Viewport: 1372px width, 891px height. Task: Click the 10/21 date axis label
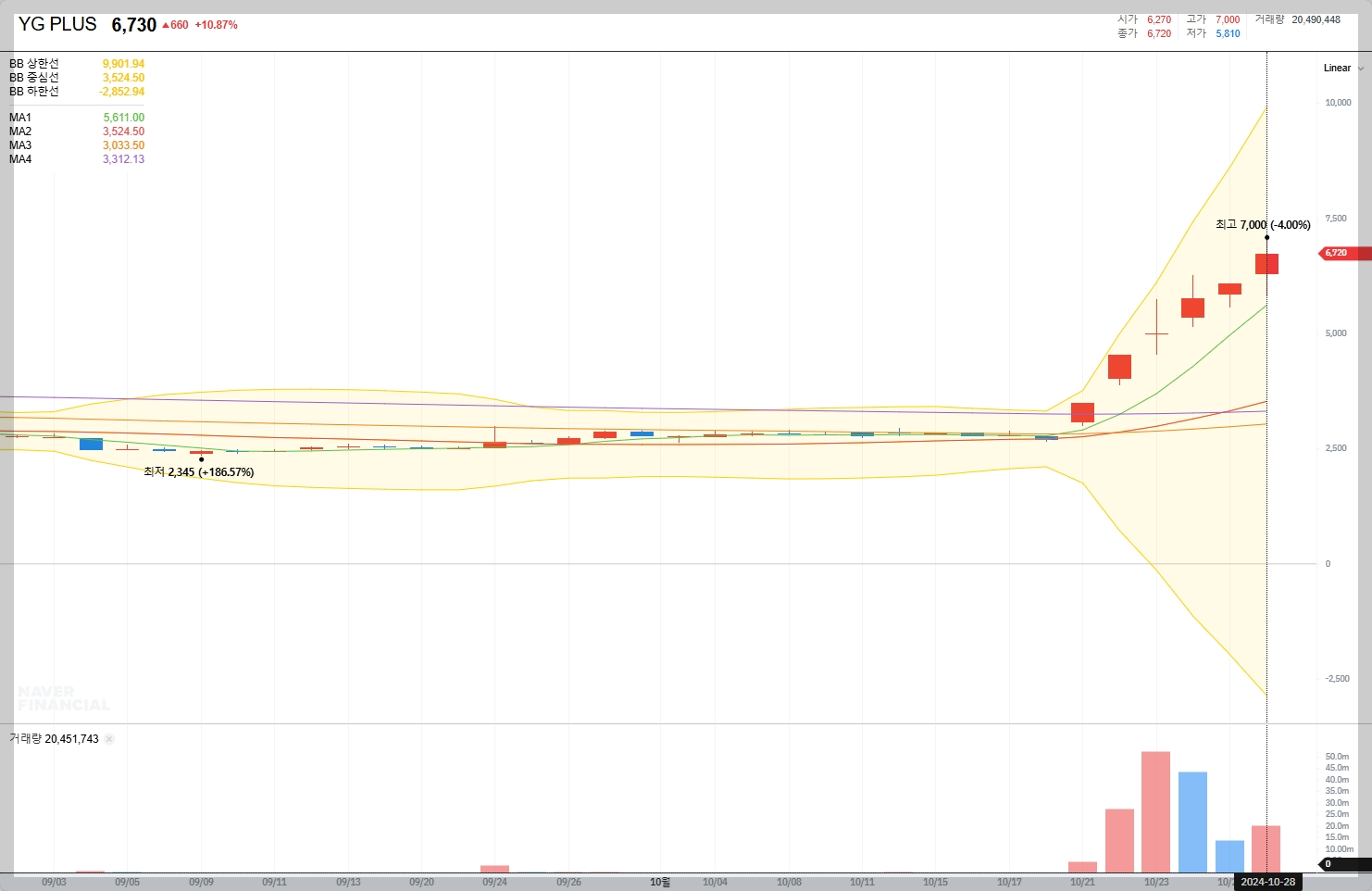pyautogui.click(x=1082, y=883)
